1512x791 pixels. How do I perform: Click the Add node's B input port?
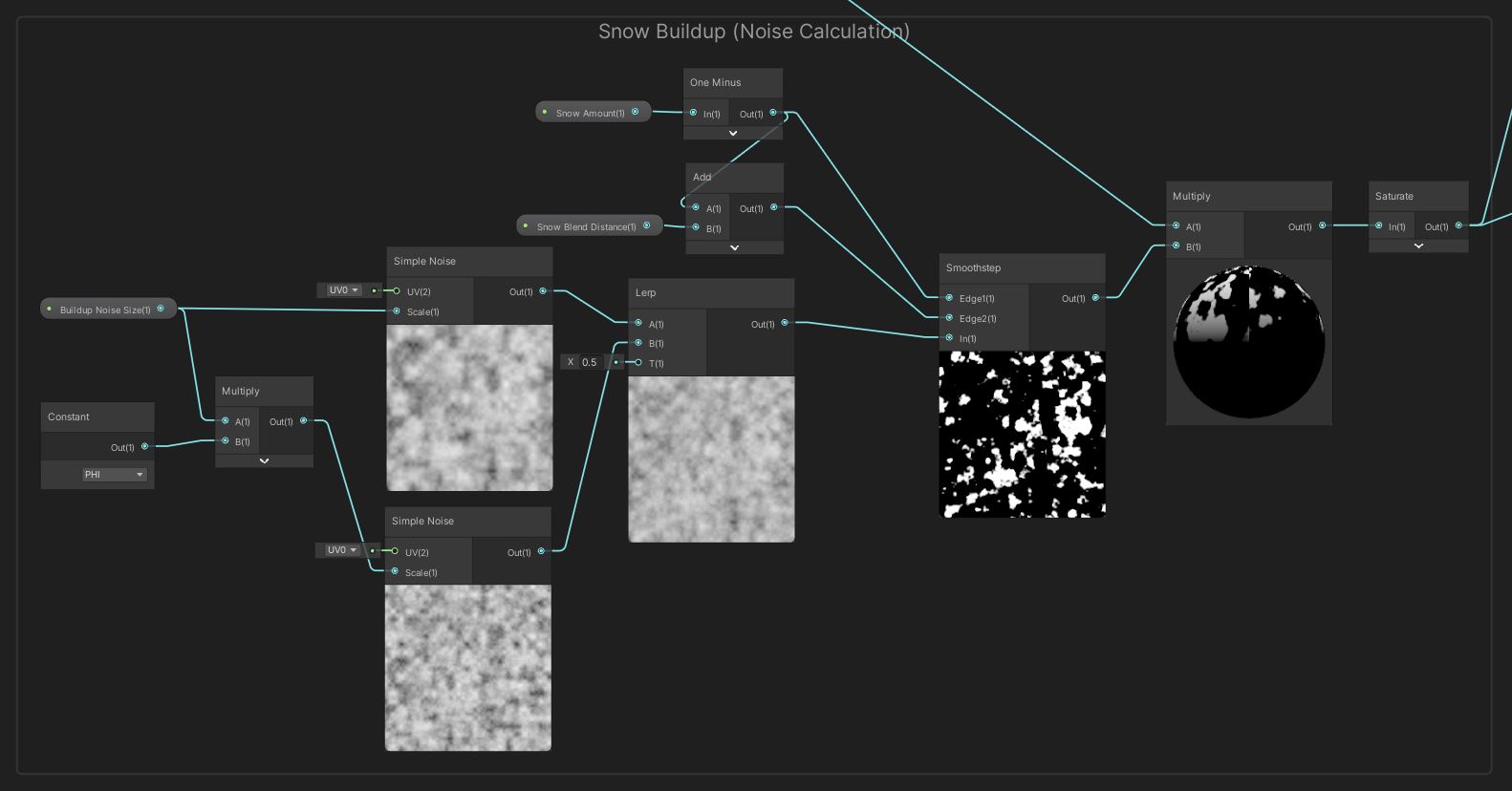pos(696,228)
